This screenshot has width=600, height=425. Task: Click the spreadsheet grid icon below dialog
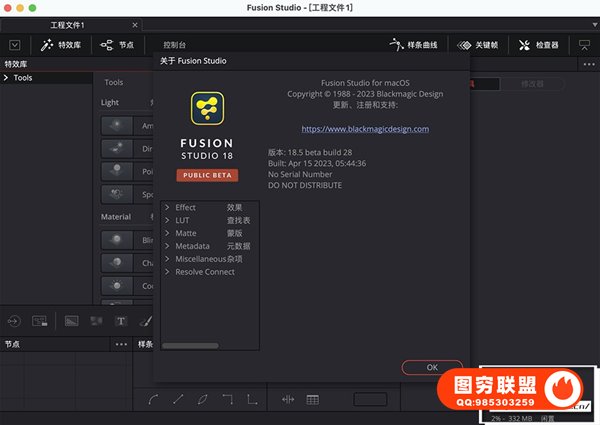313,399
